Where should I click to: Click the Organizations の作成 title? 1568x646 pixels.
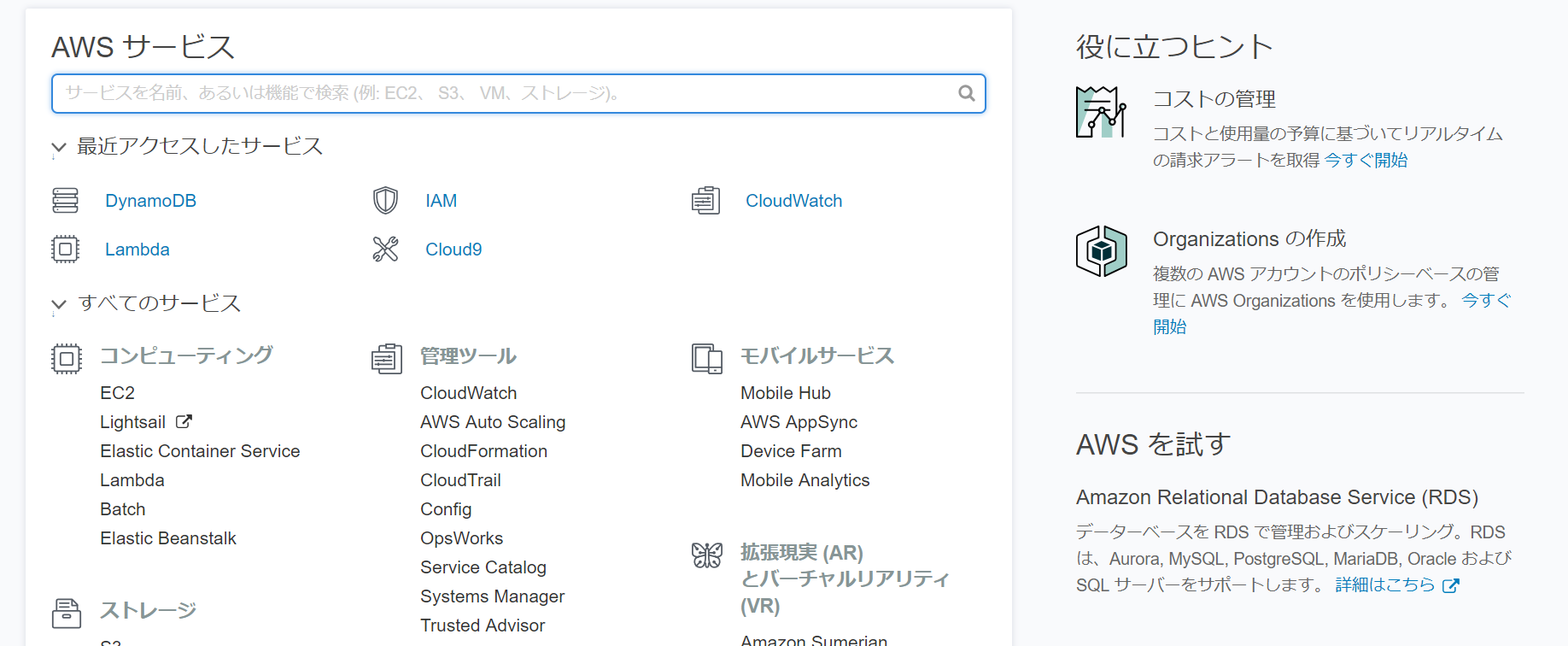[x=1249, y=238]
